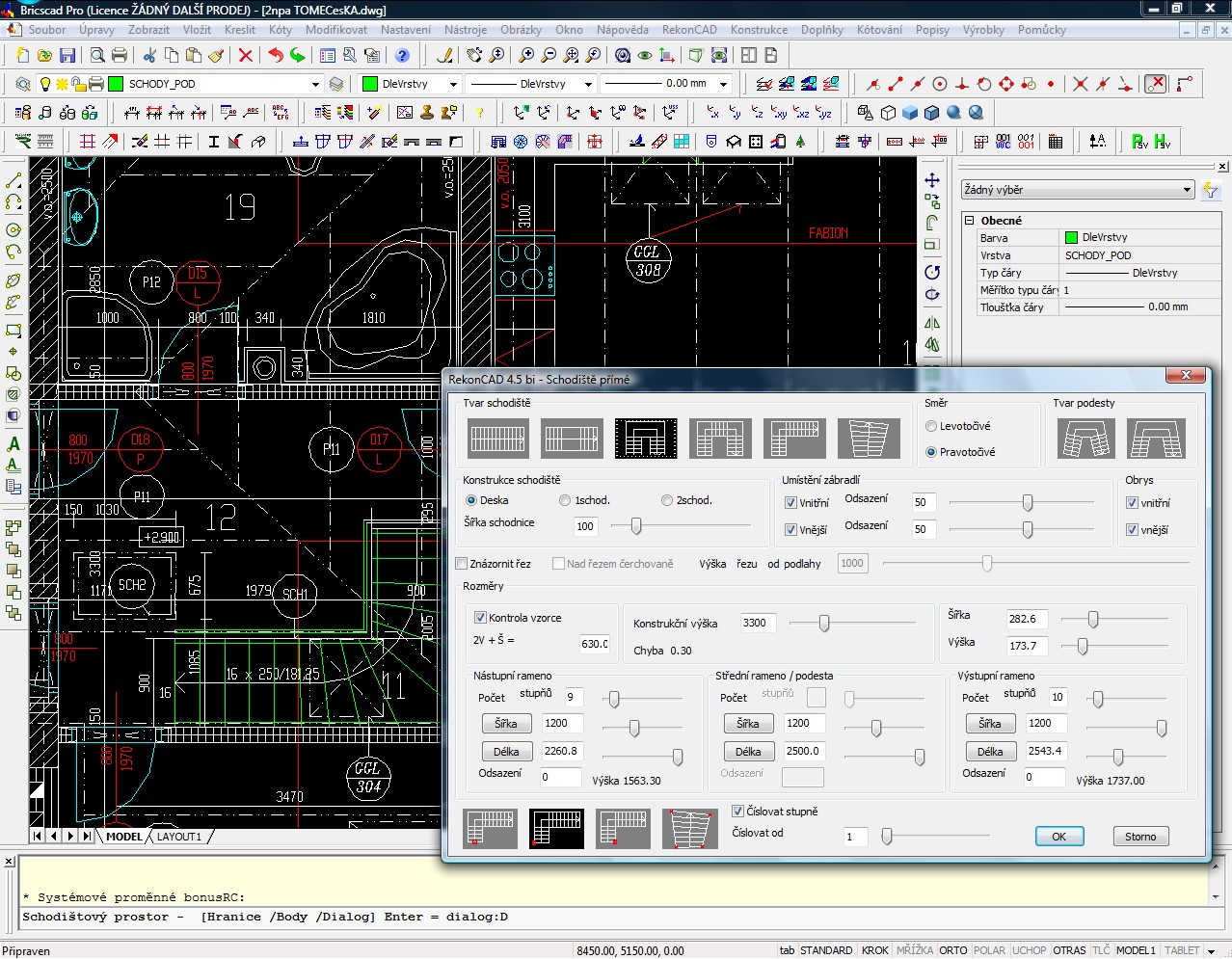1232x959 pixels.
Task: Click the red X delete icon
Action: [246, 56]
